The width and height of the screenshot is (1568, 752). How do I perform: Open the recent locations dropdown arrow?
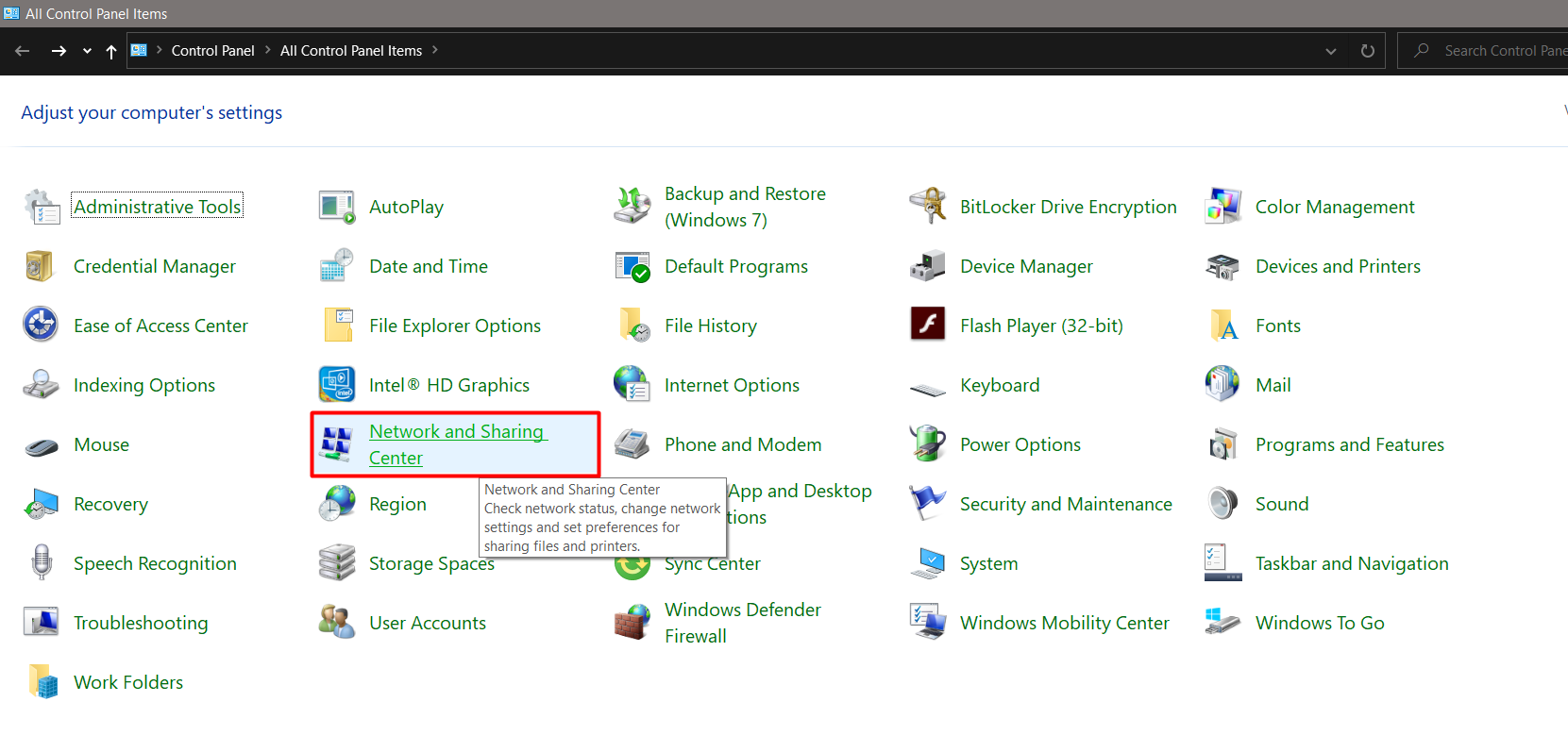click(87, 51)
